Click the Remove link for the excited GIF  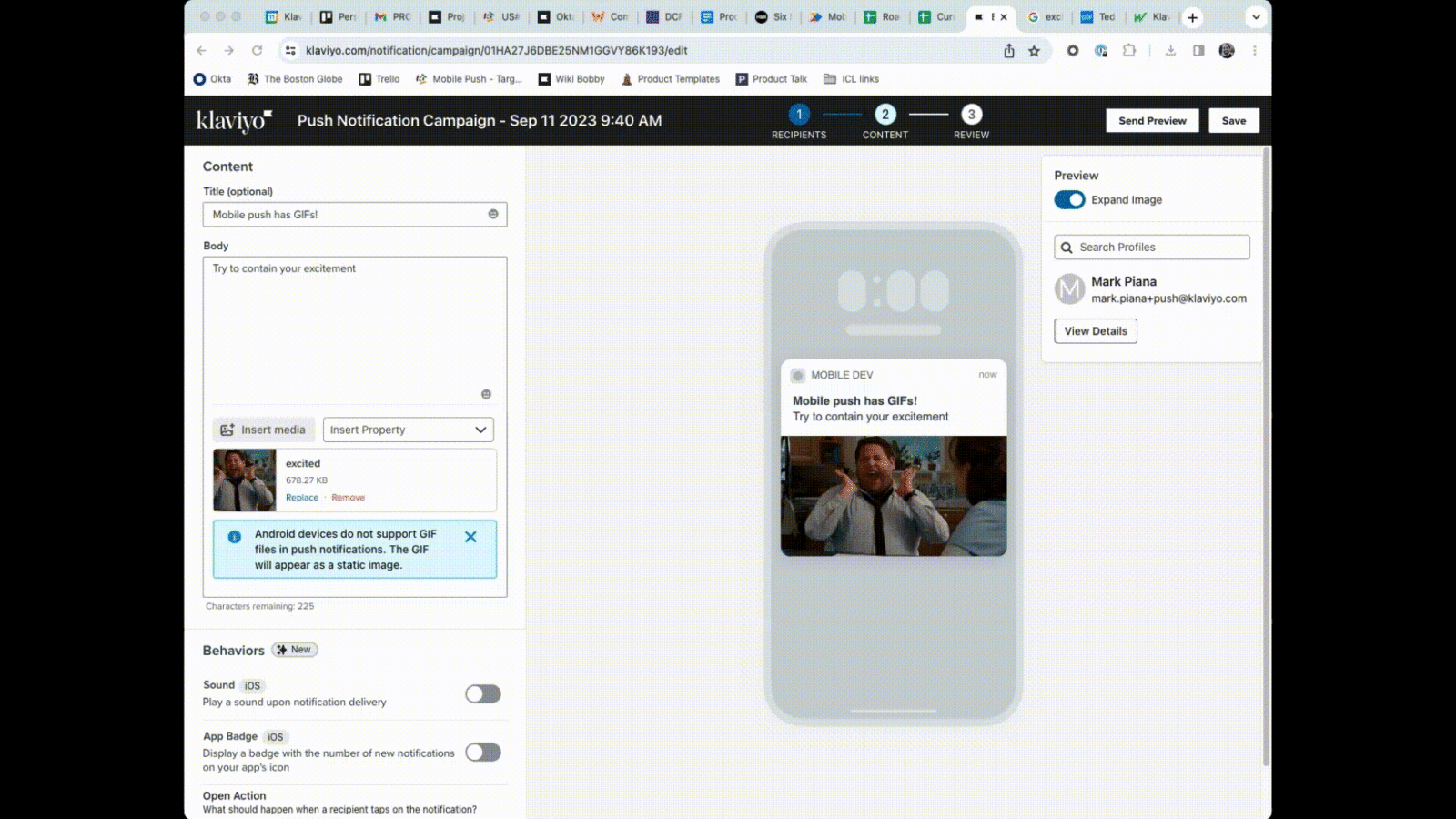[348, 498]
